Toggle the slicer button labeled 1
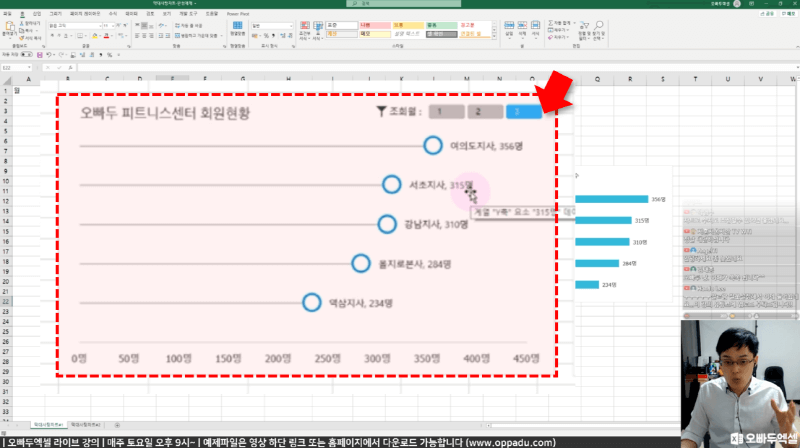 click(444, 112)
